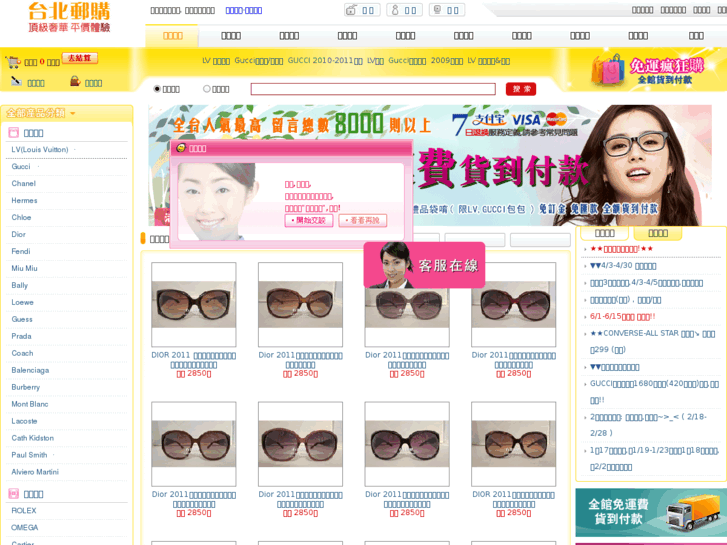Open Mont Blanc brand in sidebar

coord(30,404)
